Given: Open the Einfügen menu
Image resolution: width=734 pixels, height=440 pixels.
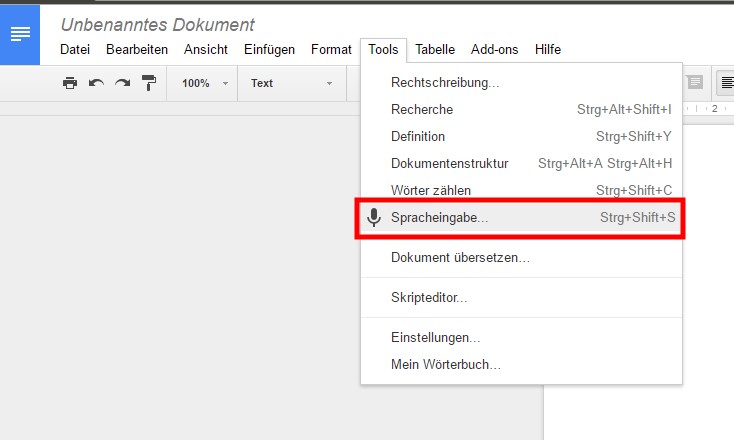Looking at the screenshot, I should pos(269,50).
